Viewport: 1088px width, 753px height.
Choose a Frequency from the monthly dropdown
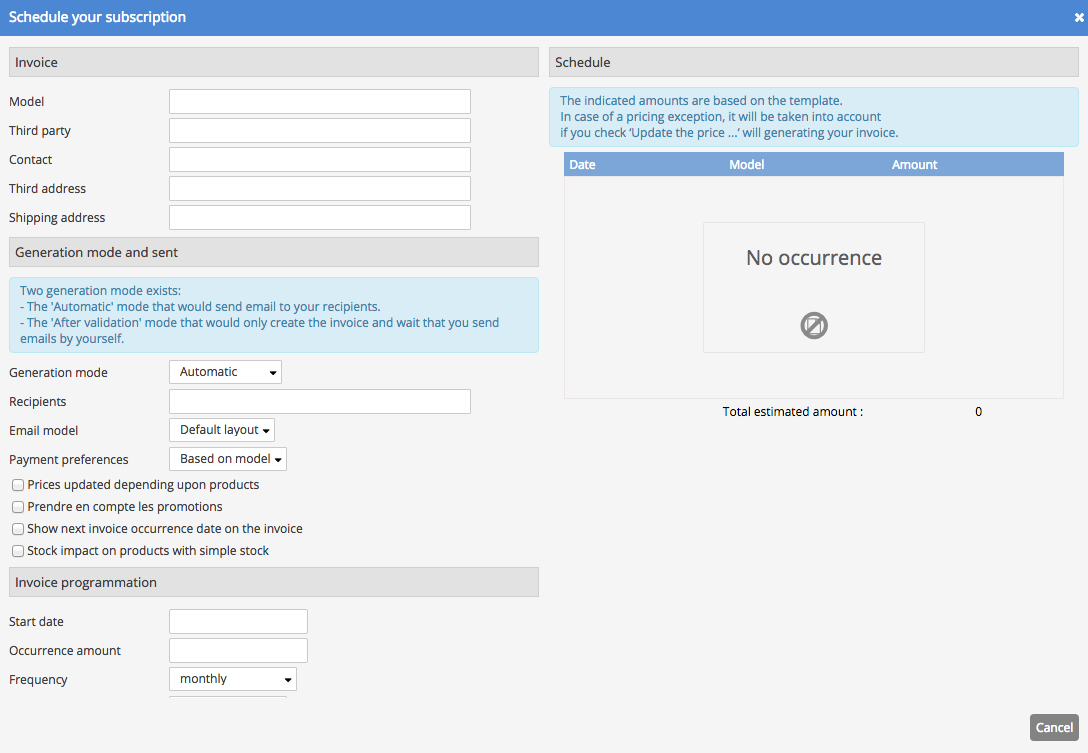[x=233, y=679]
